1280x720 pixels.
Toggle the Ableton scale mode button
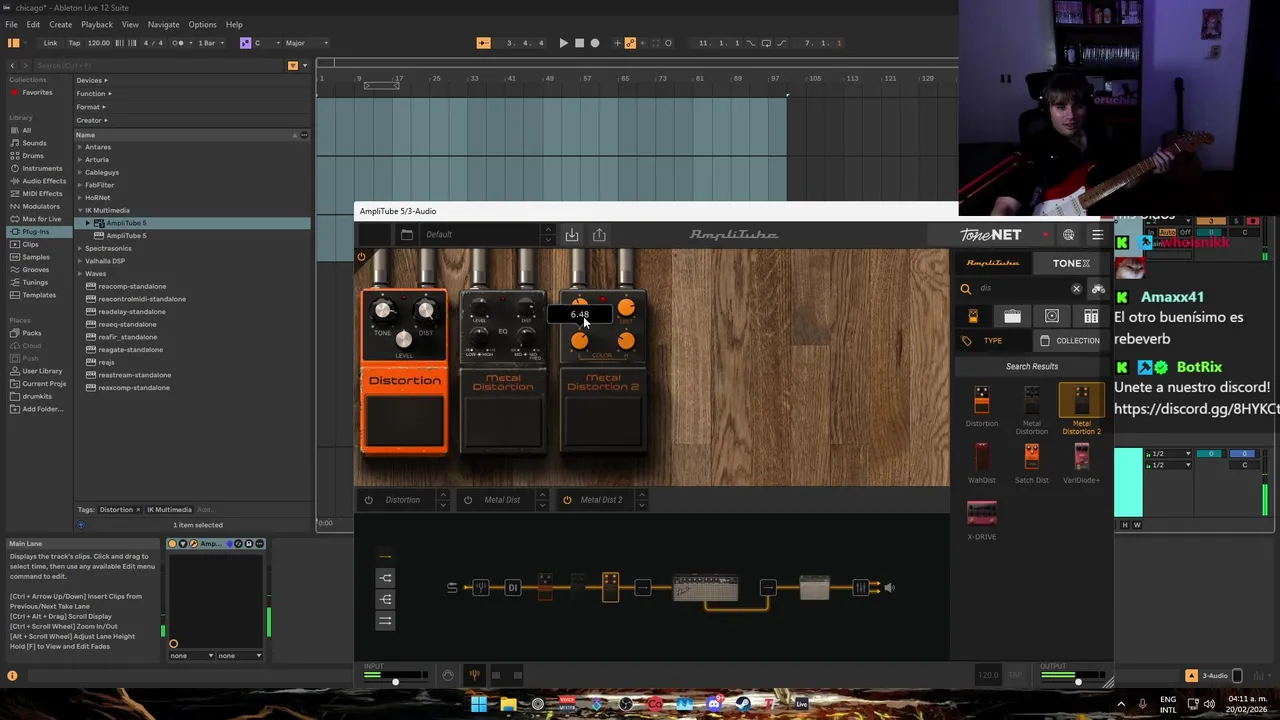(245, 43)
